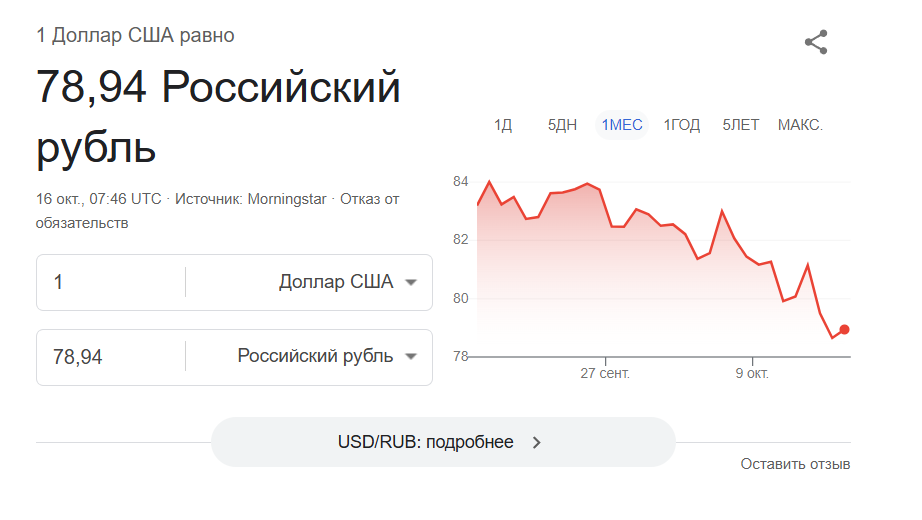
Task: Click the chevron arrow beside USD/RUB подробнее
Action: [x=536, y=442]
